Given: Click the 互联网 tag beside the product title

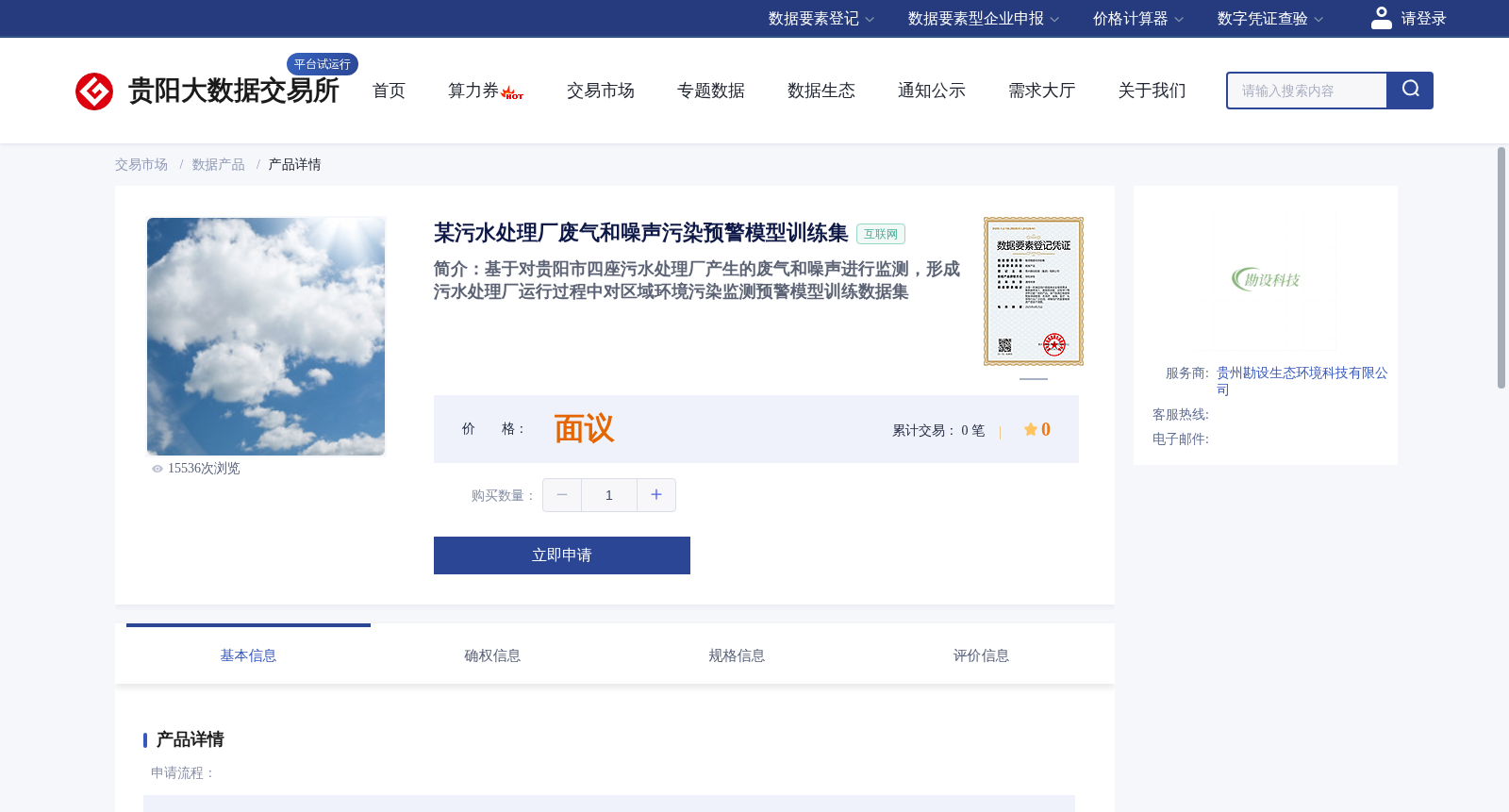Looking at the screenshot, I should click(881, 234).
